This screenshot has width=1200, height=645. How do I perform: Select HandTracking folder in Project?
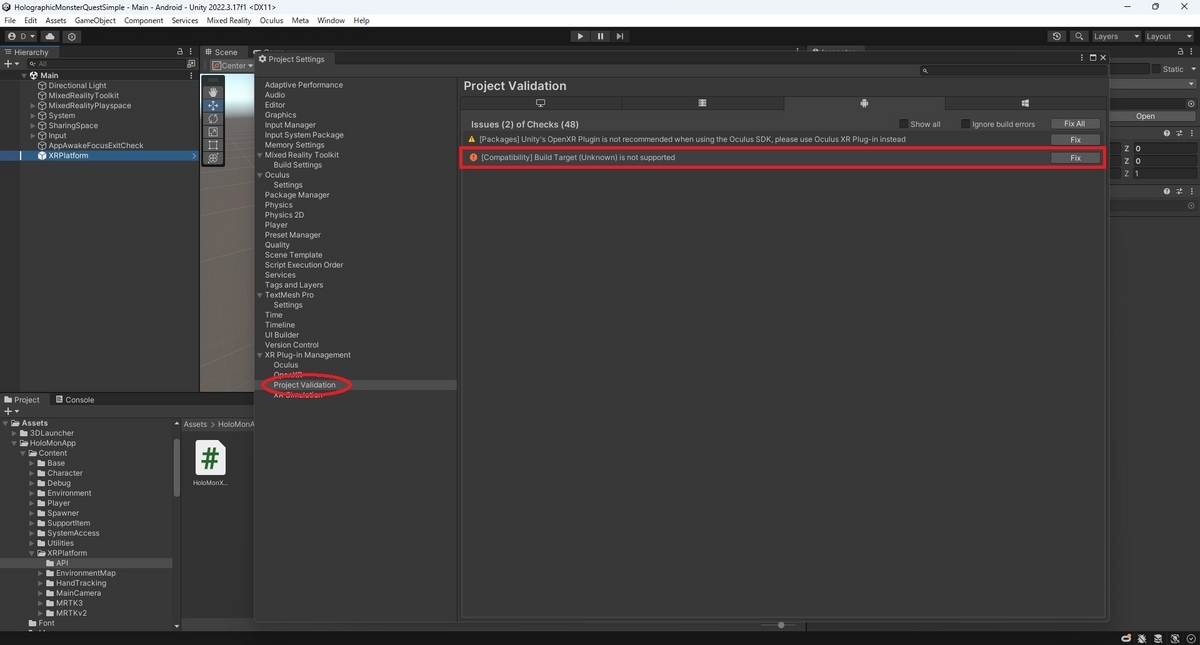pyautogui.click(x=81, y=583)
